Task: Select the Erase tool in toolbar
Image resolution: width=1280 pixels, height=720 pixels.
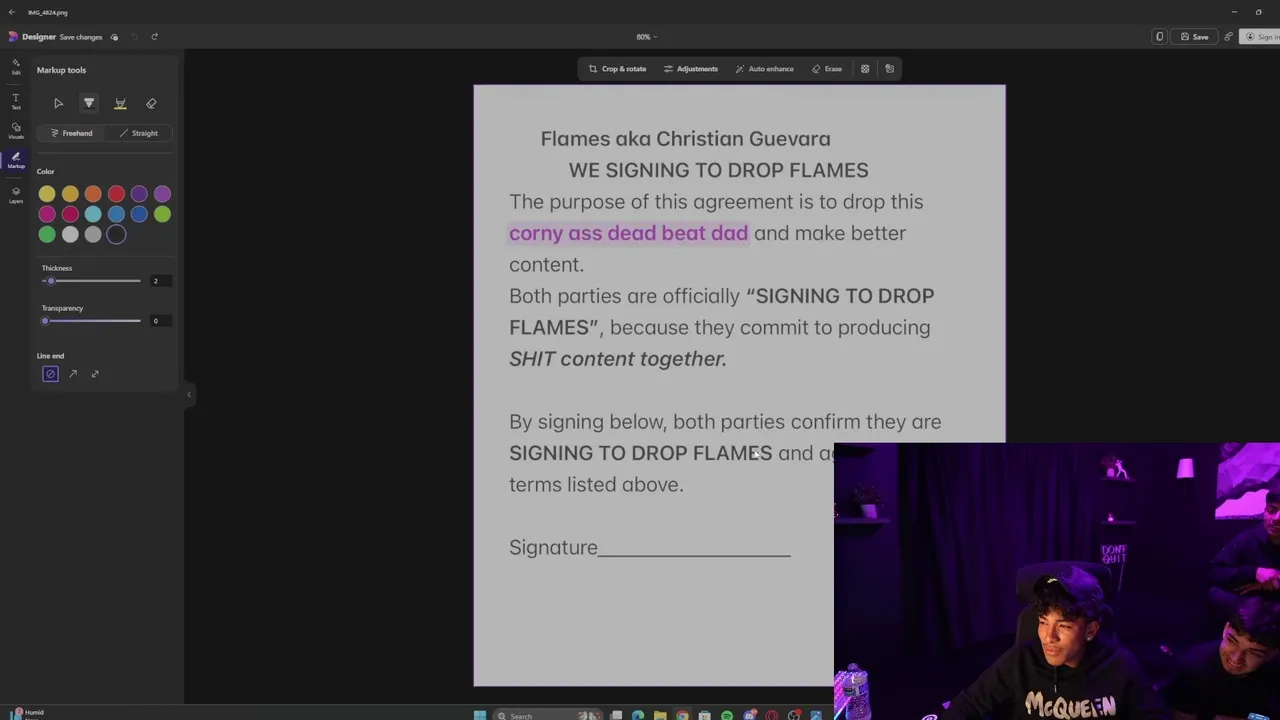Action: click(x=827, y=69)
